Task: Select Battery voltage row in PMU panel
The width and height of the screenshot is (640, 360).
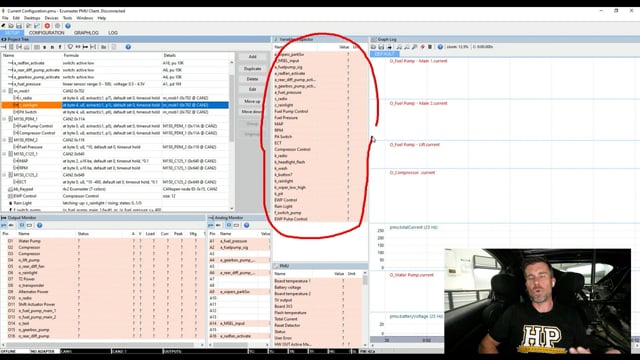Action: (318, 287)
